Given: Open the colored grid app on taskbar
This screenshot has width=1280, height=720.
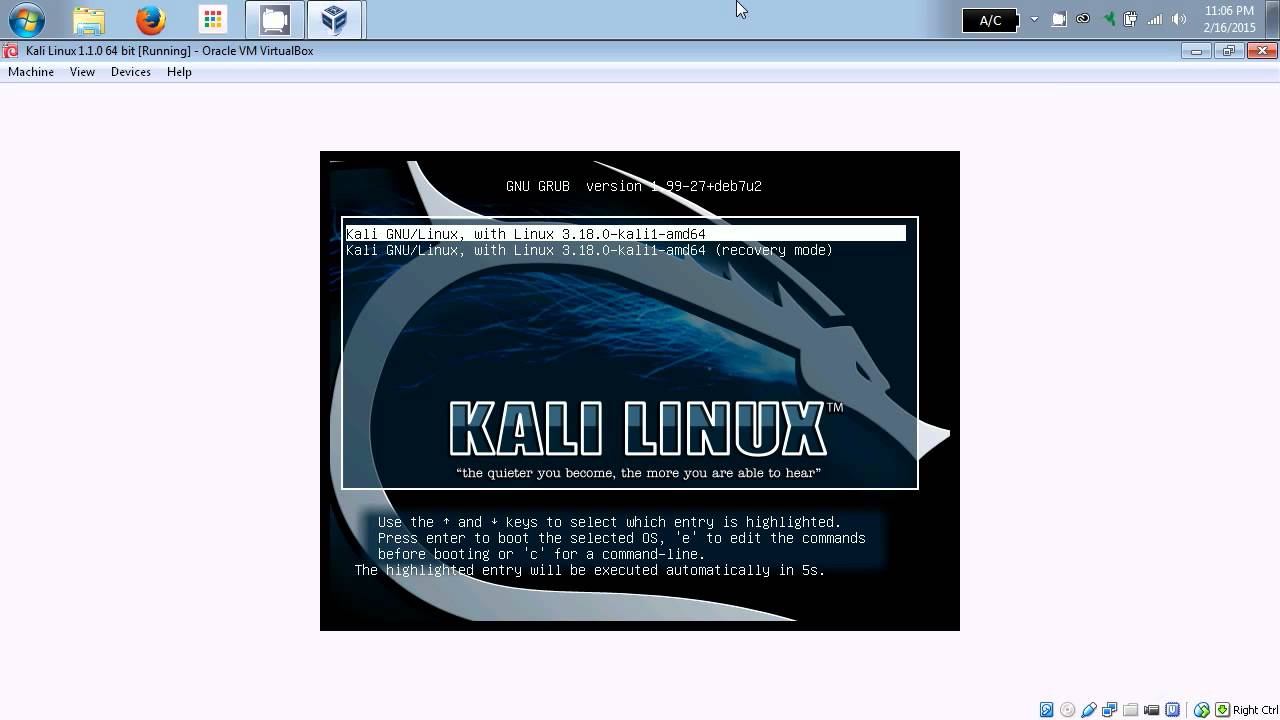Looking at the screenshot, I should 213,20.
